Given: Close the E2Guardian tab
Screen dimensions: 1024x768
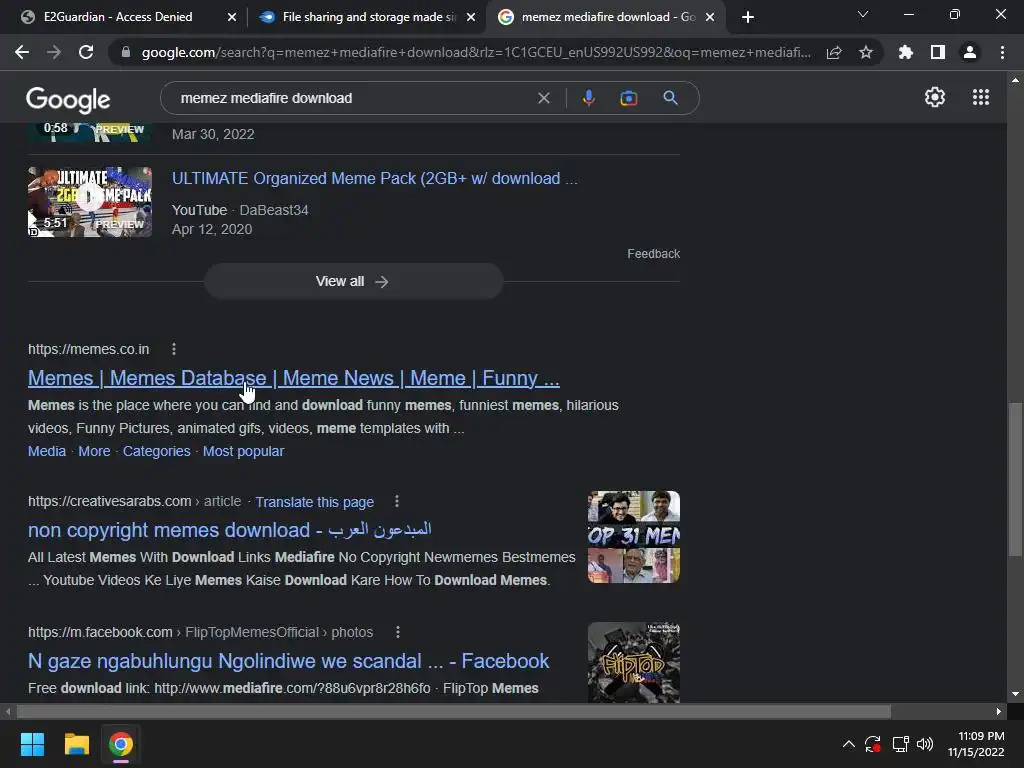Looking at the screenshot, I should click(x=232, y=17).
